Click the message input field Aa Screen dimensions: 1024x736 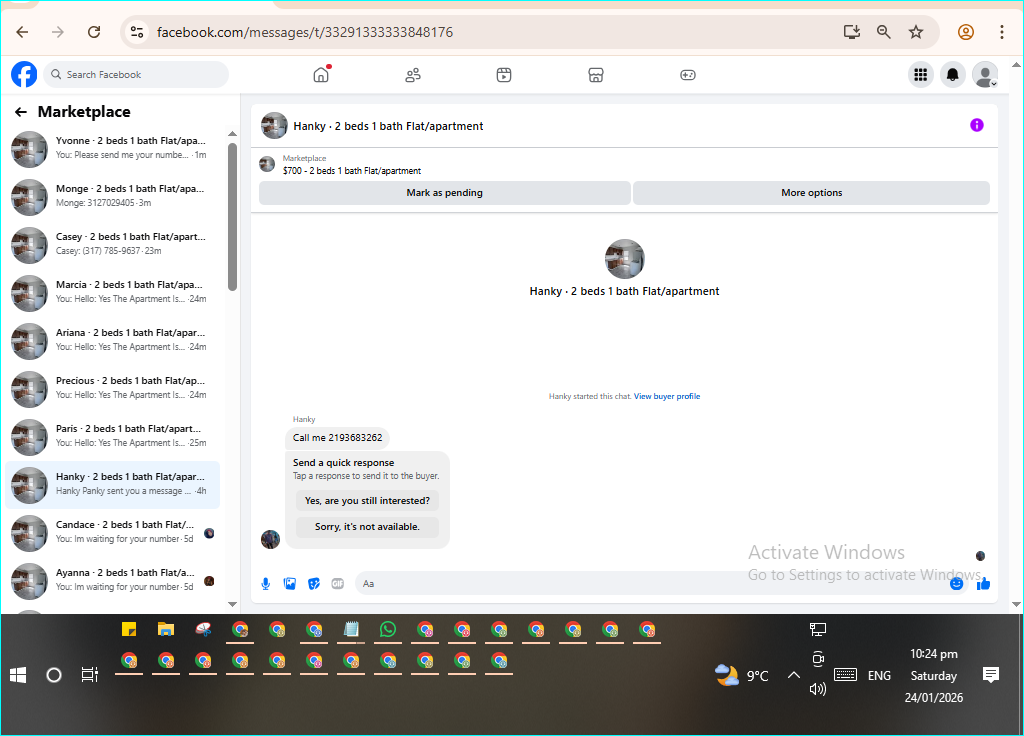pos(650,584)
